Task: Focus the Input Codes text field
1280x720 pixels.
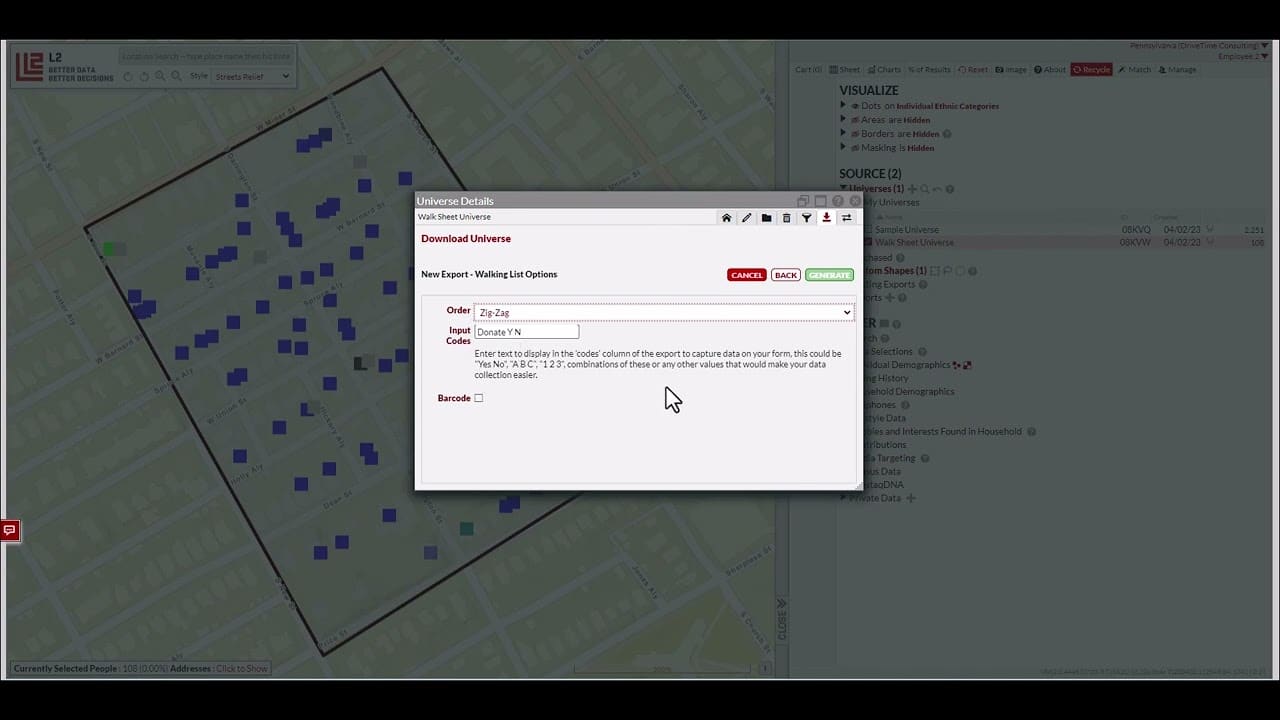Action: (526, 331)
